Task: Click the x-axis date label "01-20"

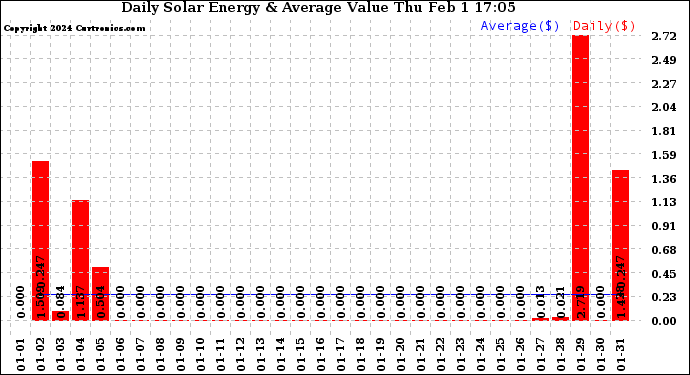Action: coord(401,355)
